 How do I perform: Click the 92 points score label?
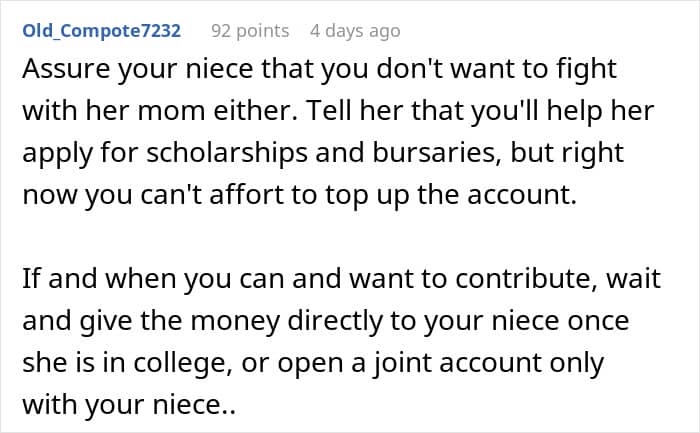pos(250,31)
